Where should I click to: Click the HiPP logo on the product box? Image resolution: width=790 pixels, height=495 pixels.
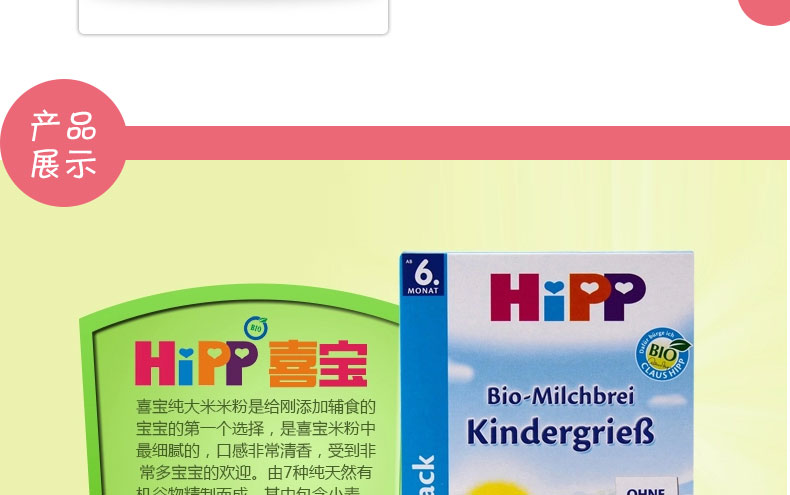(x=568, y=297)
